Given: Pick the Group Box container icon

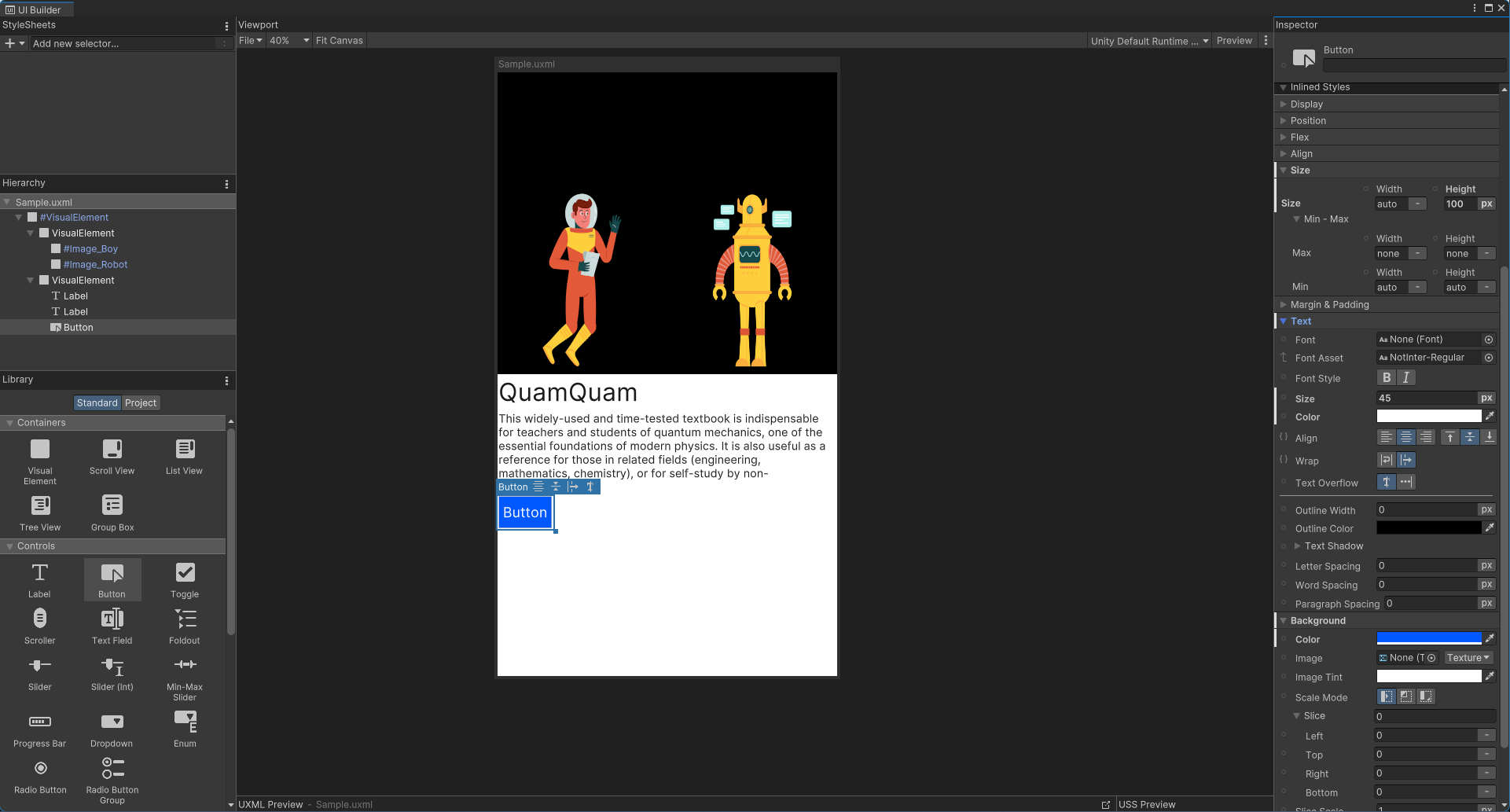Looking at the screenshot, I should coord(112,505).
